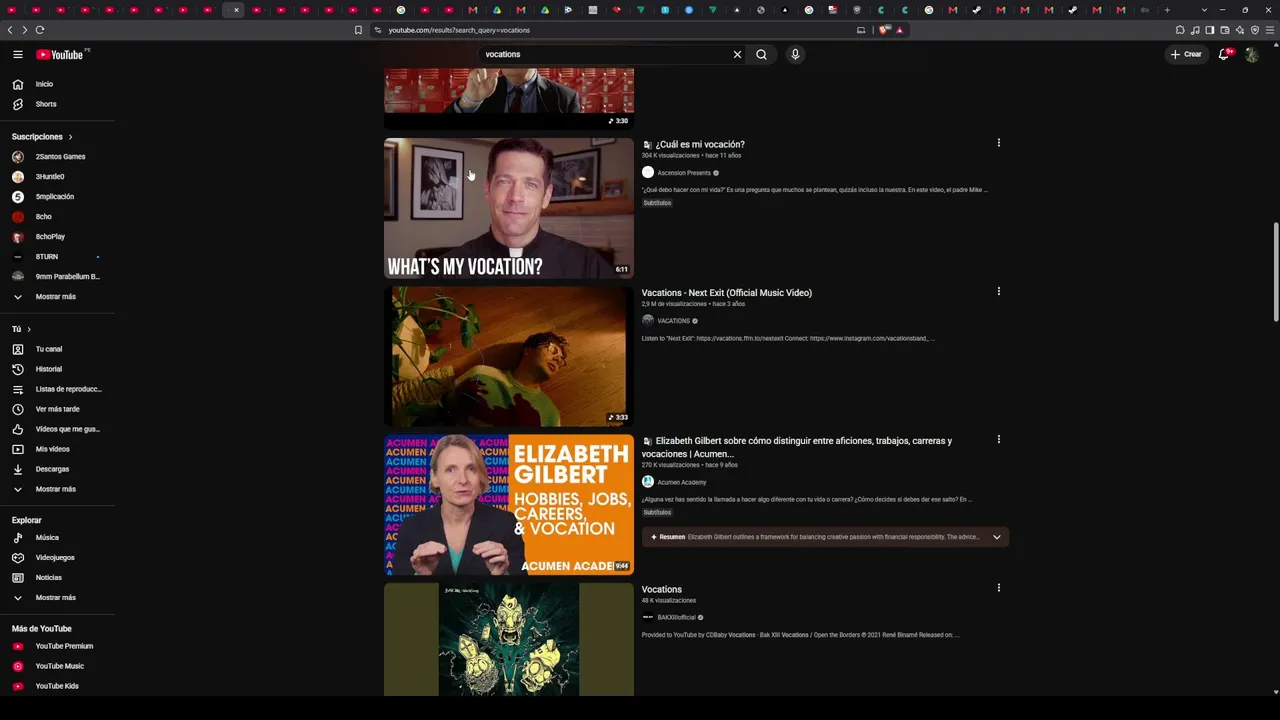The image size is (1280, 720).
Task: Toggle the Brave sidebar panel
Action: point(1210,30)
